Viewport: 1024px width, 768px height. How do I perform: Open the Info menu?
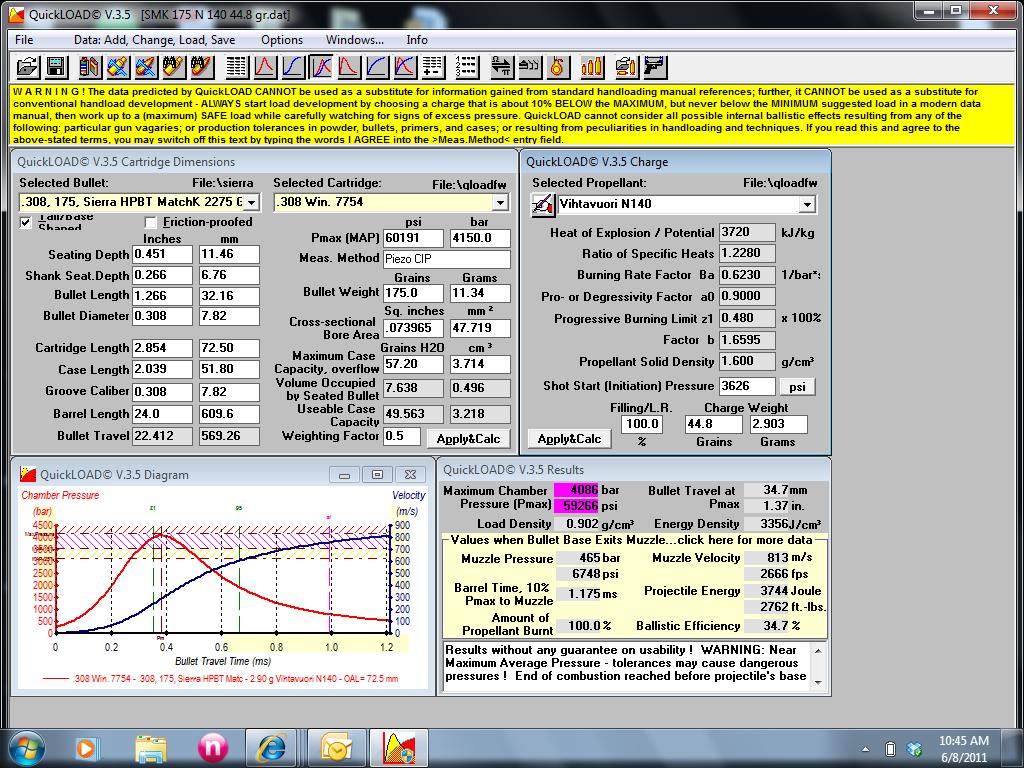pos(417,40)
